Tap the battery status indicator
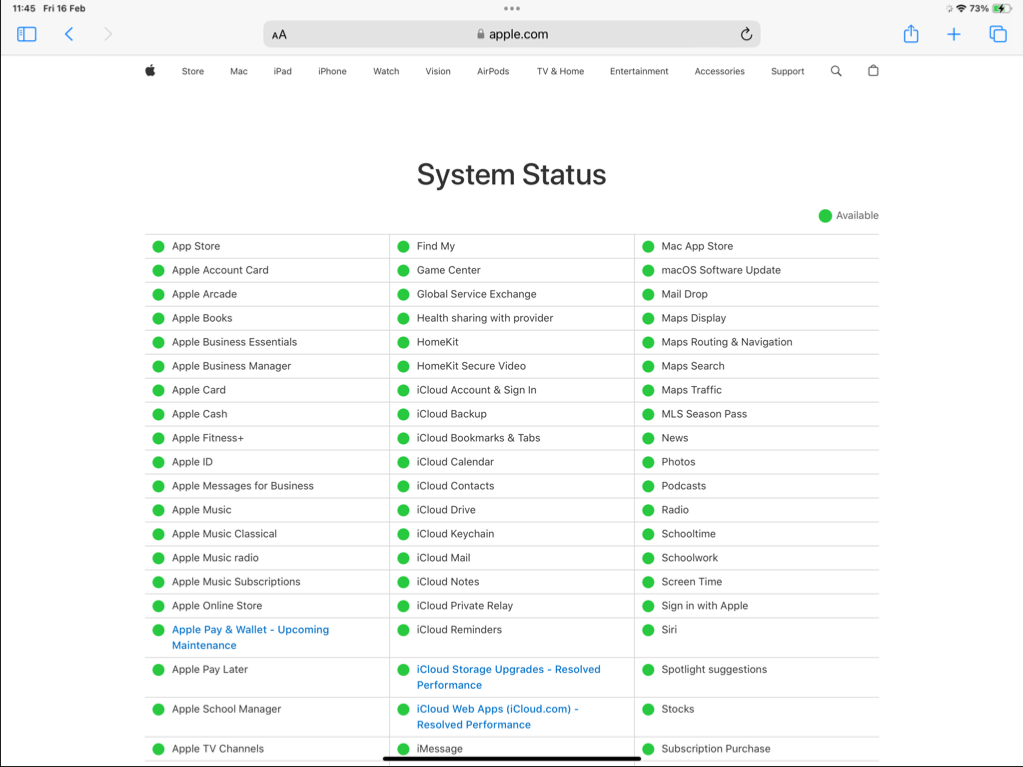Image resolution: width=1023 pixels, height=767 pixels. click(x=1001, y=8)
